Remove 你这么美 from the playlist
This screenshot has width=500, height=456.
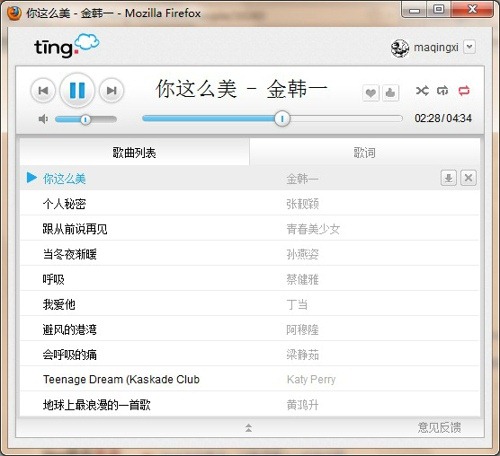pyautogui.click(x=468, y=178)
